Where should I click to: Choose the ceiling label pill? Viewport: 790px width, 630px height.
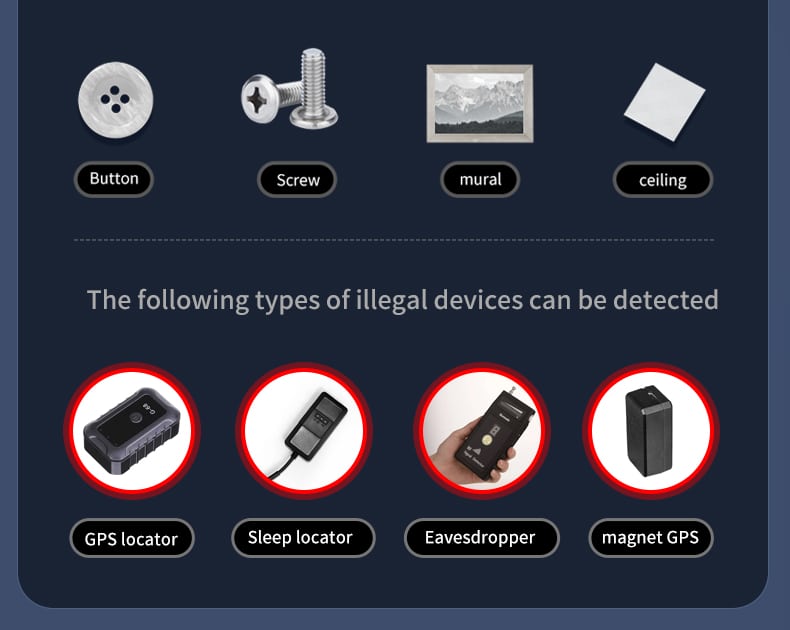(663, 179)
